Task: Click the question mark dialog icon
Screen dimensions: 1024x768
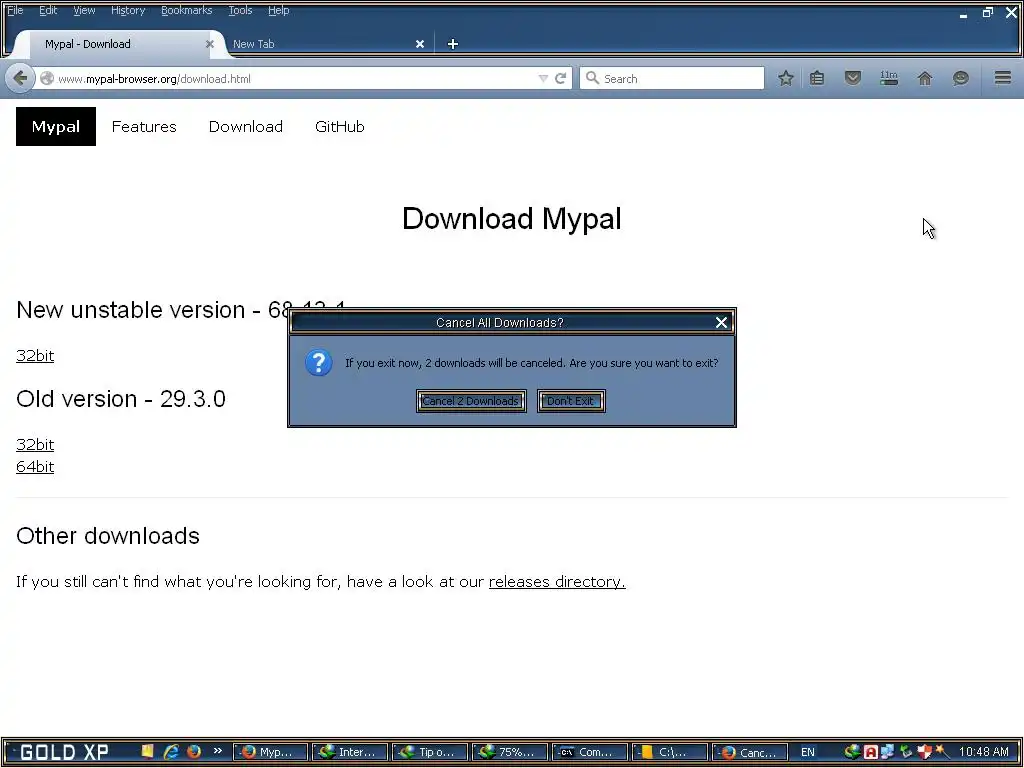Action: click(x=319, y=363)
